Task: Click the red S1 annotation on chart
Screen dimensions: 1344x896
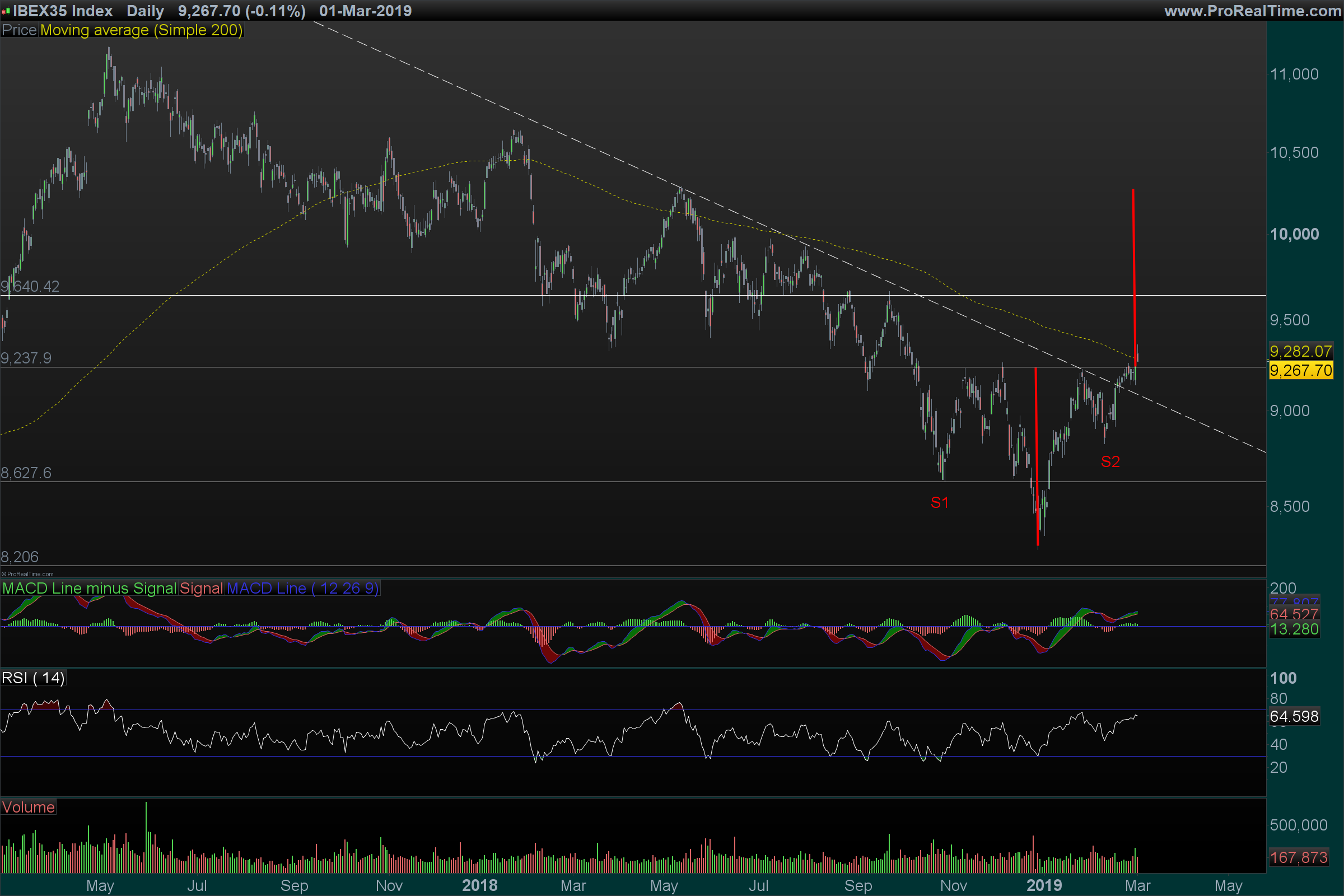Action: click(x=939, y=502)
